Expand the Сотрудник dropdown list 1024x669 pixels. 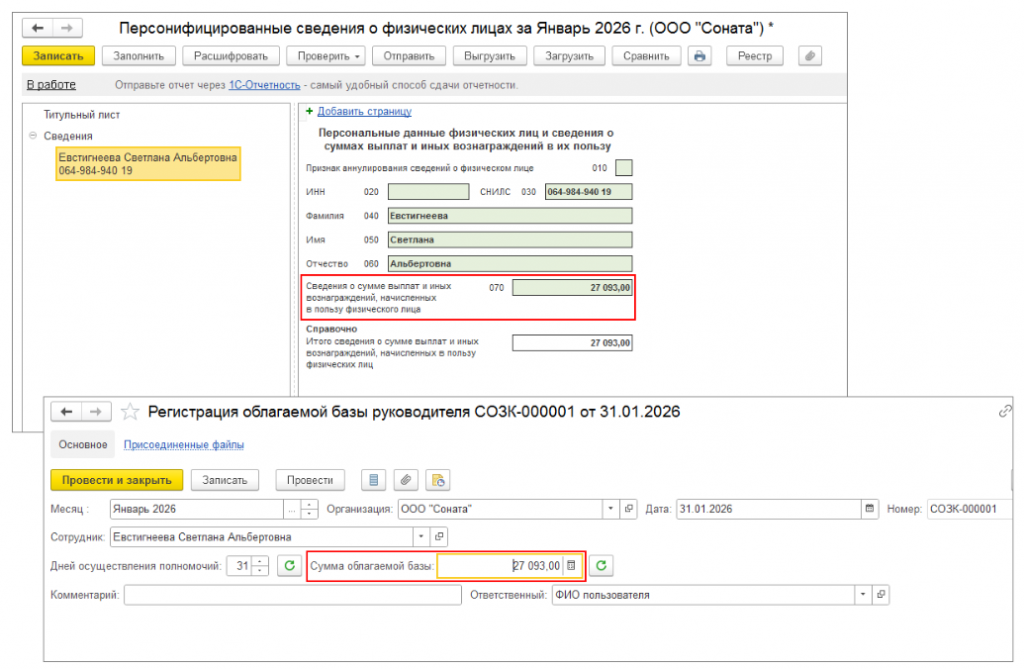click(421, 536)
